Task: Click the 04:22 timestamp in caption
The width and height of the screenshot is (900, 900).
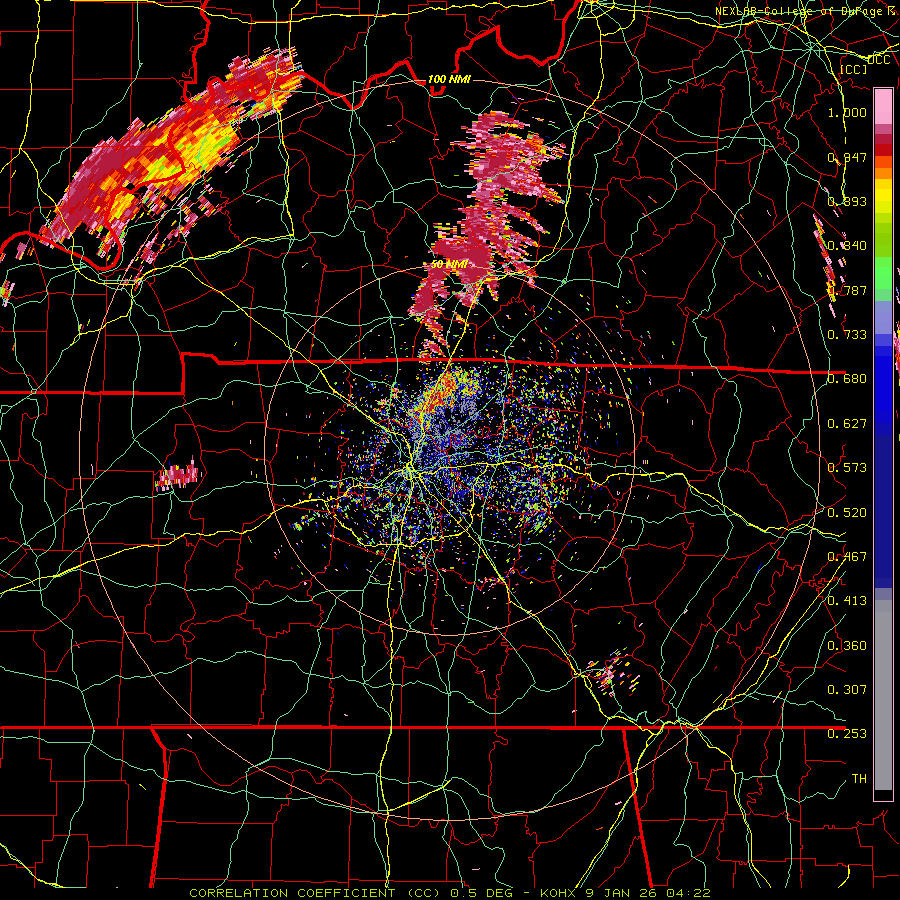Action: tap(688, 893)
